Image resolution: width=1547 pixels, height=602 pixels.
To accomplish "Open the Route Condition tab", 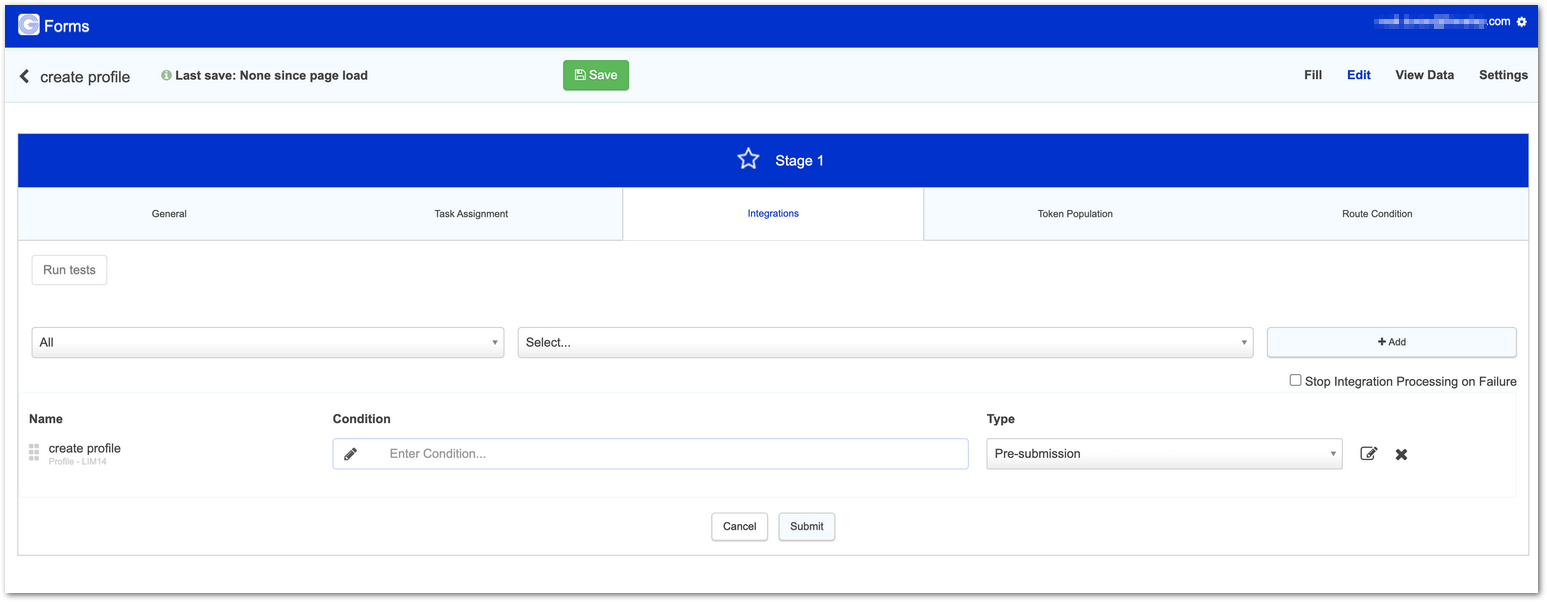I will point(1377,214).
